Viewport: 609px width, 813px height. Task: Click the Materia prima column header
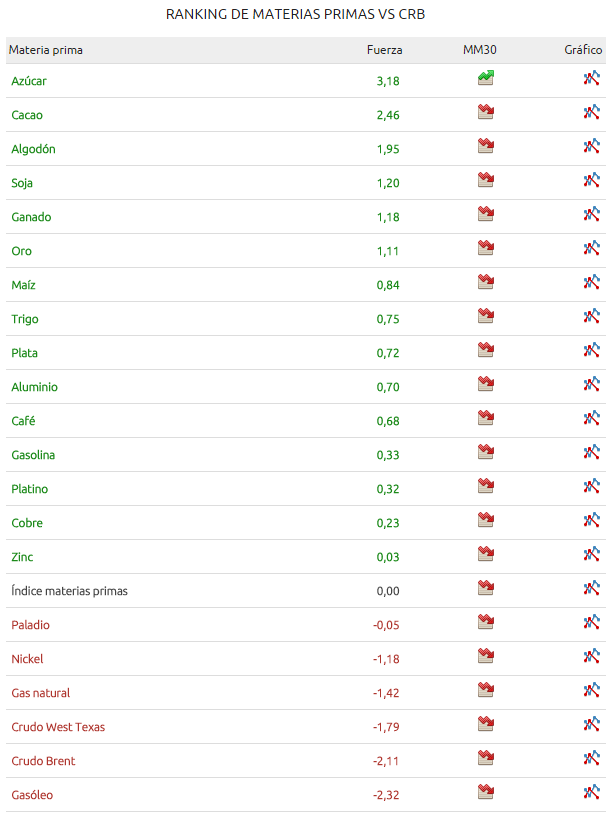46,50
